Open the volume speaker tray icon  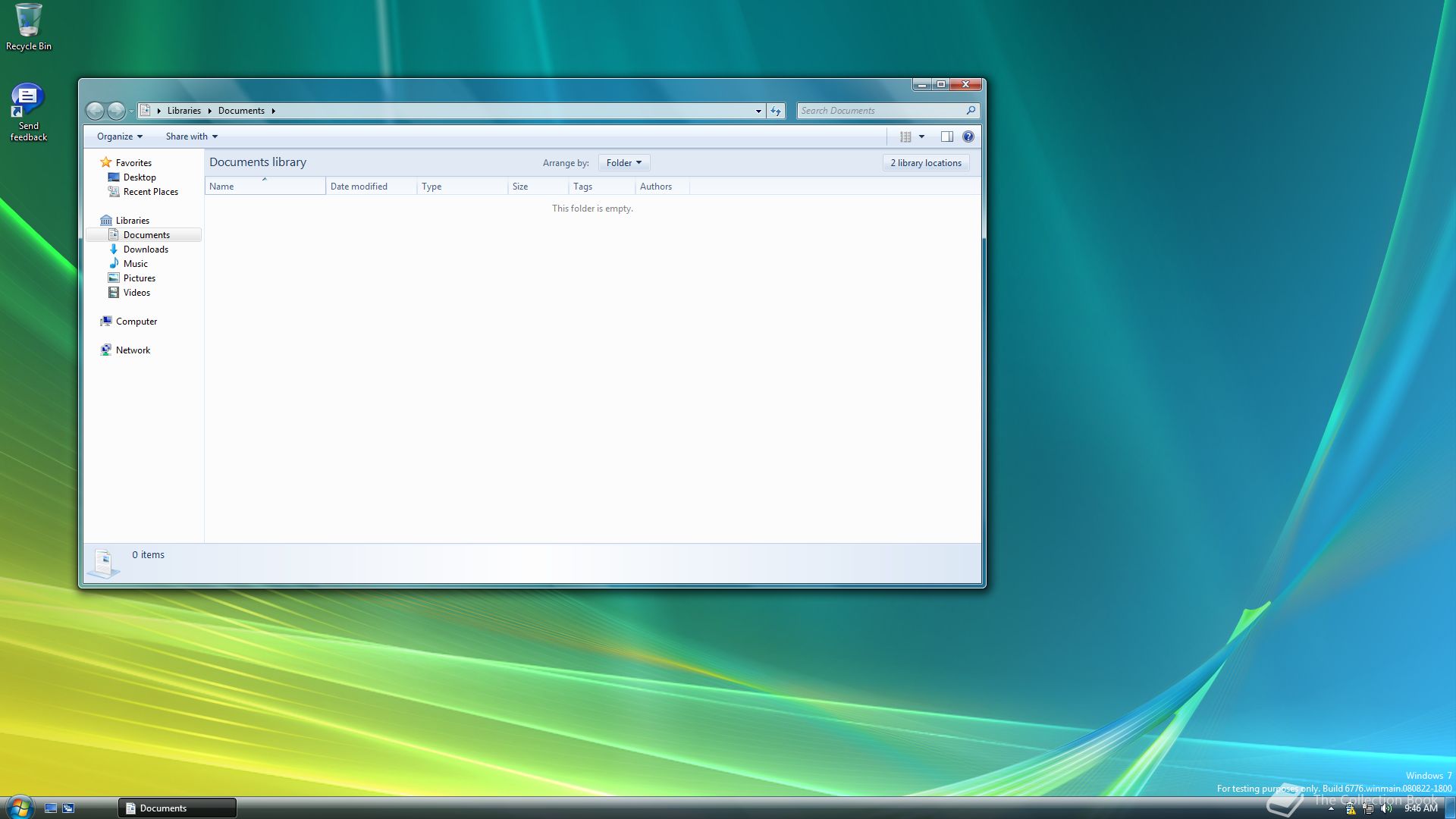(x=1386, y=809)
